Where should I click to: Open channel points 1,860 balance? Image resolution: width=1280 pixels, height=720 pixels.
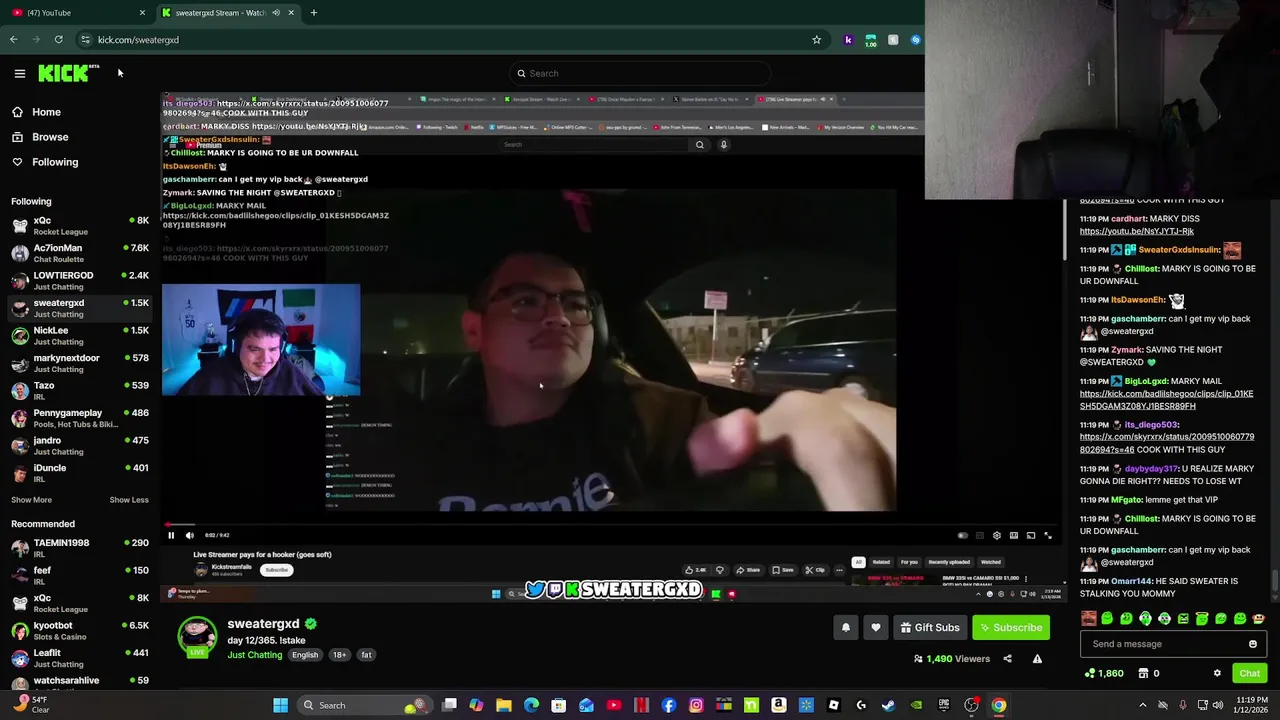click(1104, 673)
